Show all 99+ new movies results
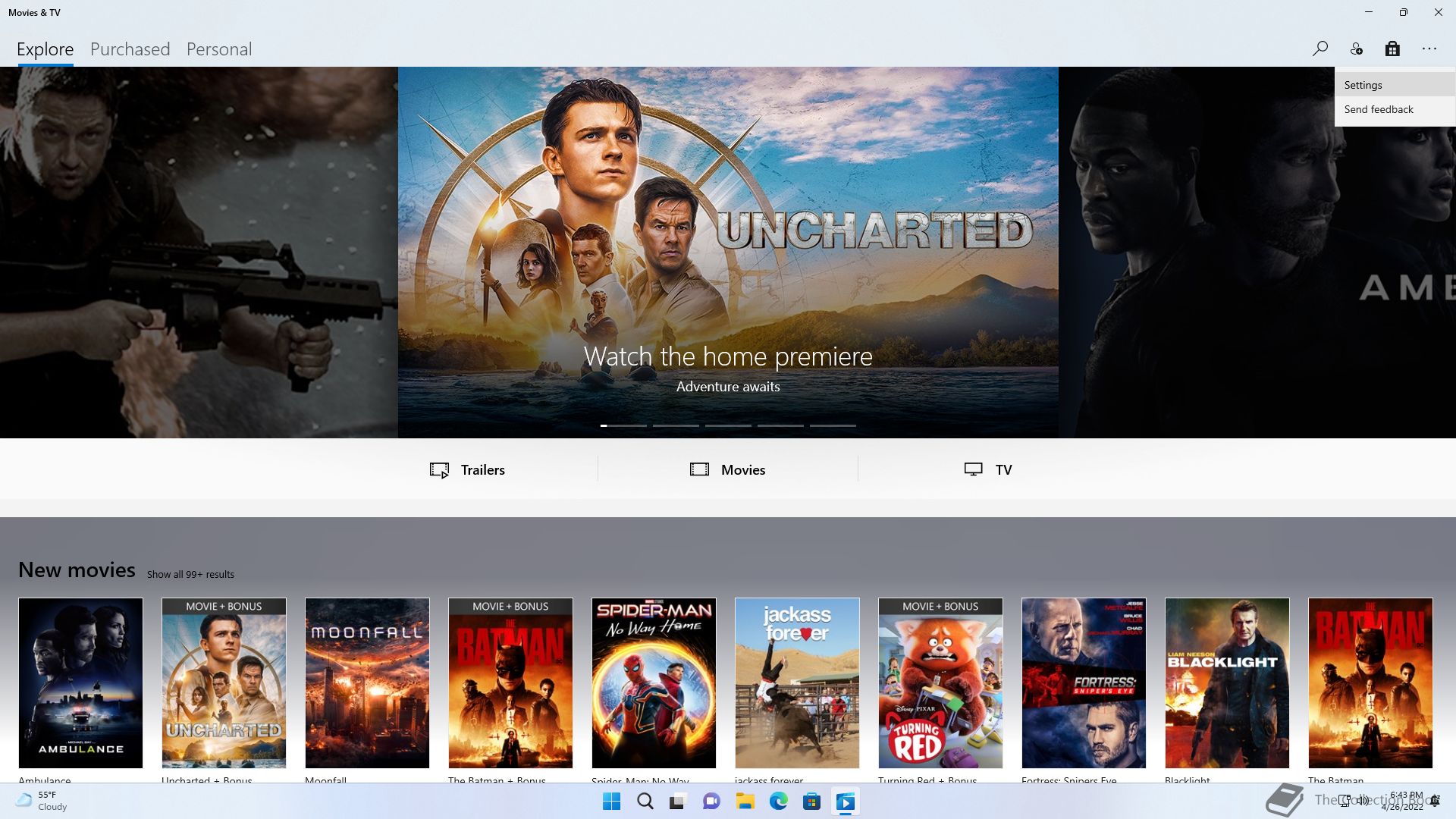 coord(190,574)
